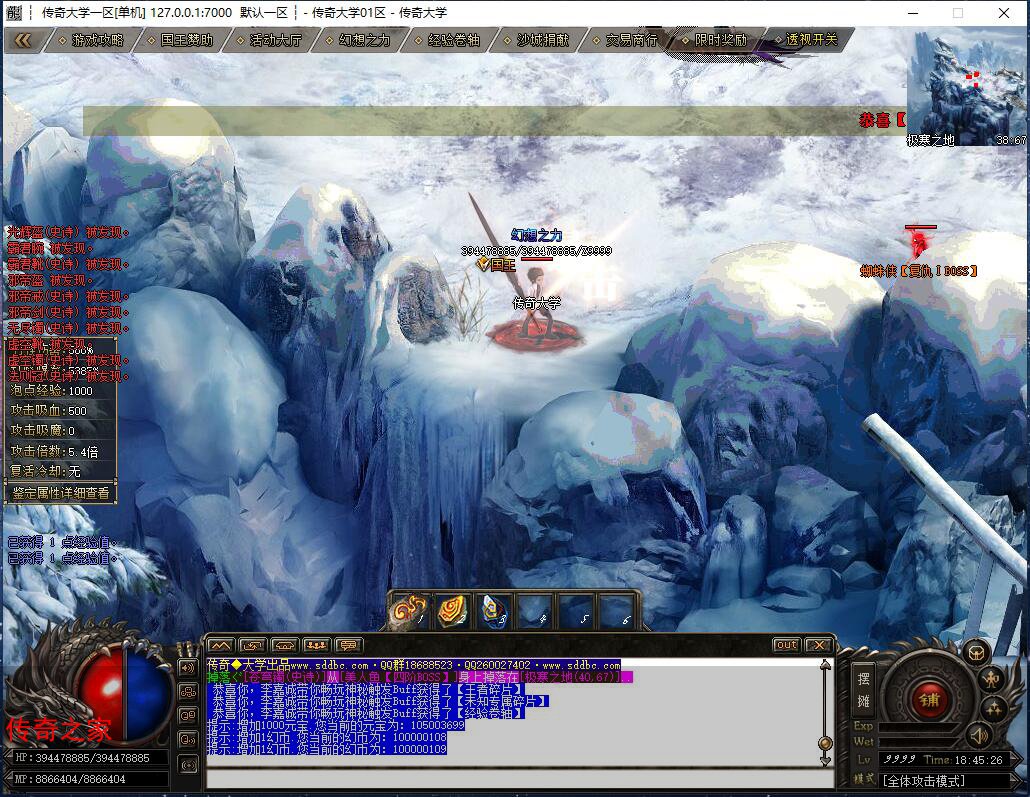Screen dimensions: 1030x797
Task: Select empty hotbar slot 5
Action: (x=578, y=610)
